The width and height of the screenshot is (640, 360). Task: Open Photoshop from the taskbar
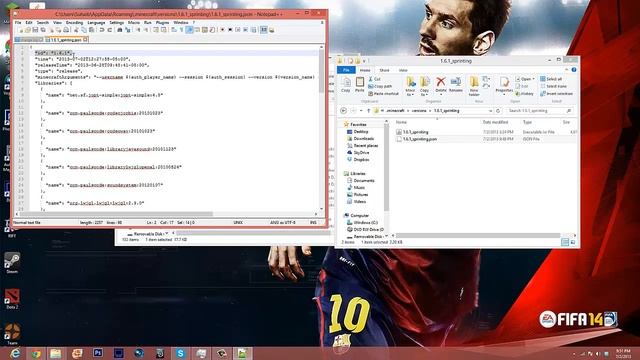[x=98, y=353]
